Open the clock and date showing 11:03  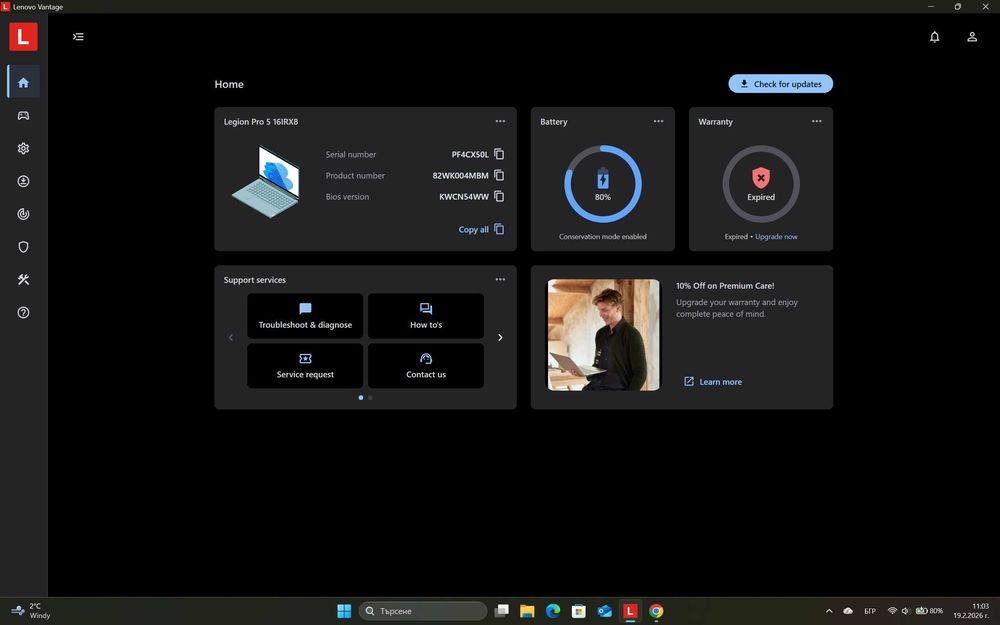coord(972,611)
